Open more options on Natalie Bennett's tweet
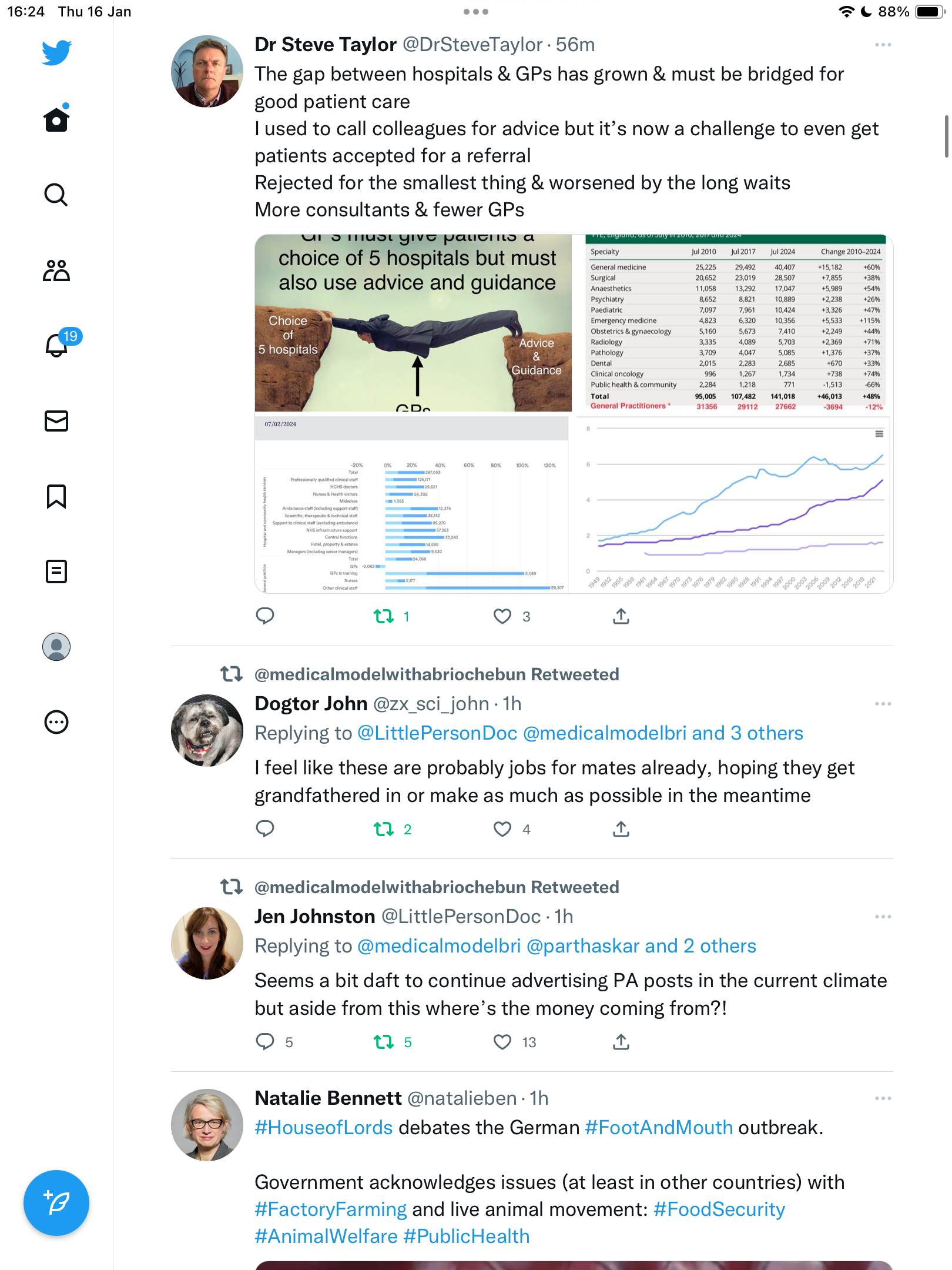 (883, 1098)
